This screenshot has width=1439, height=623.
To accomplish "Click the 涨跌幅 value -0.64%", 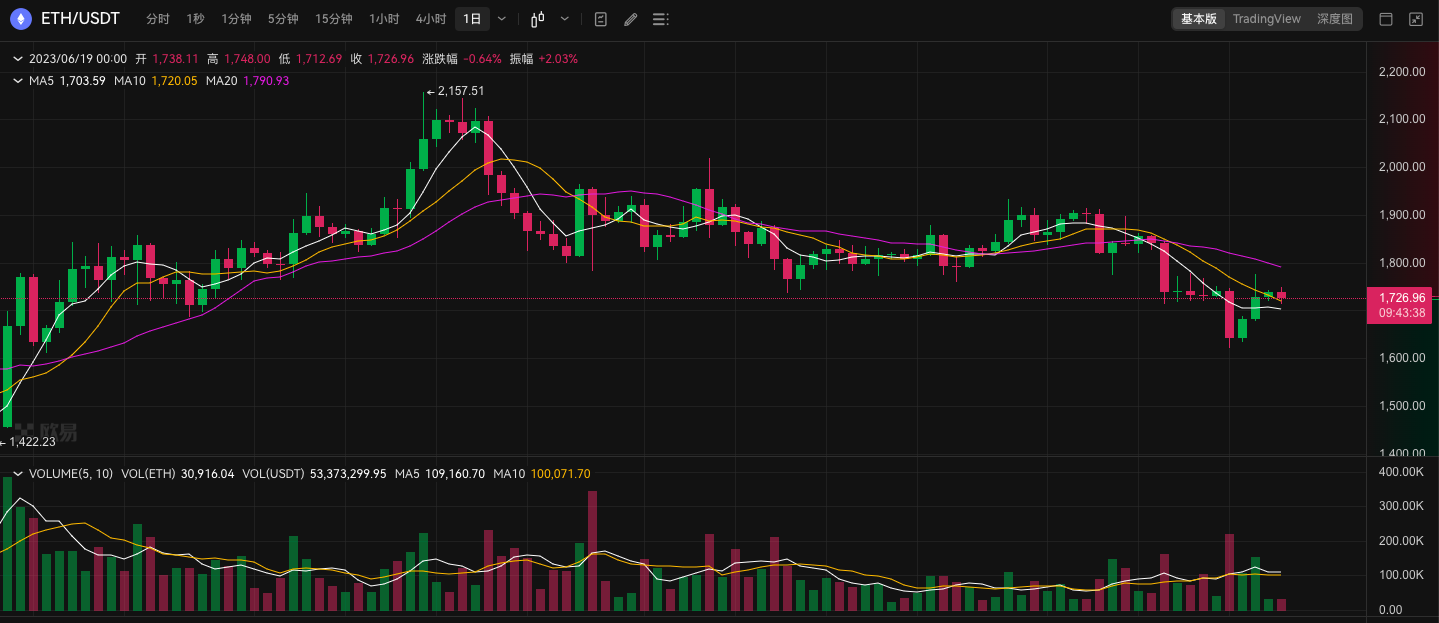I will tap(482, 59).
